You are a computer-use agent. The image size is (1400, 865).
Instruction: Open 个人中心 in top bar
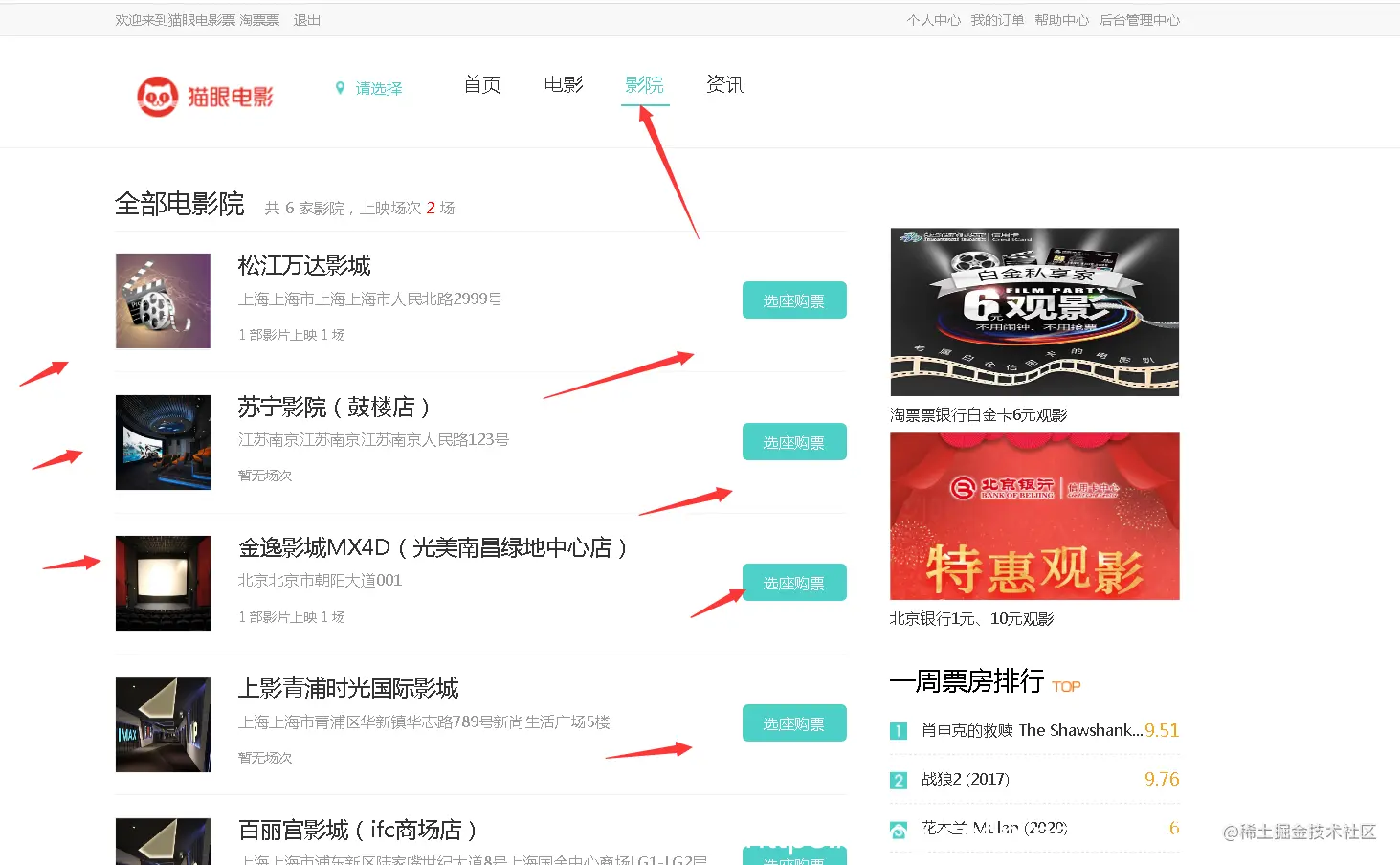tap(934, 20)
